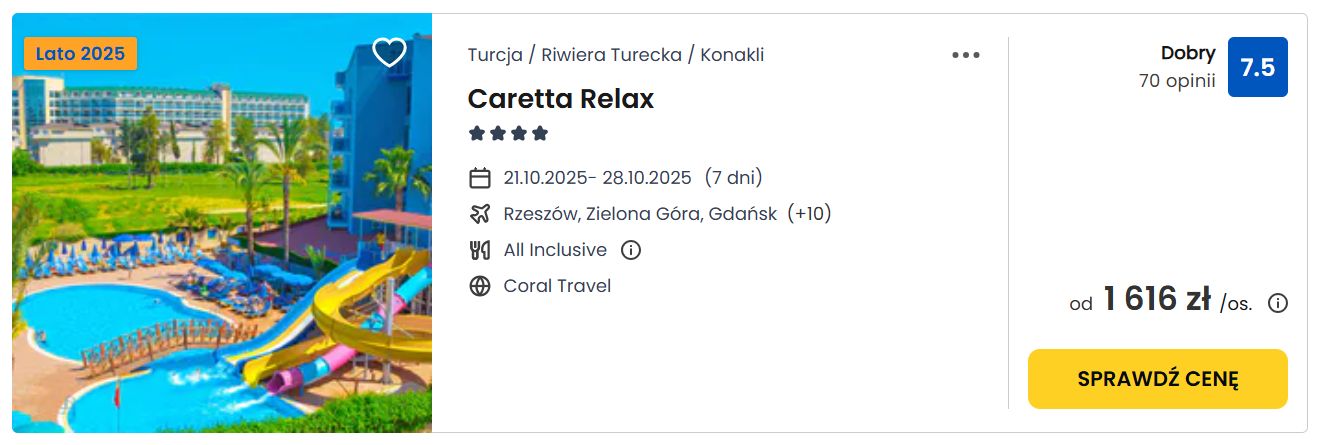
Task: Select the Konakli location breadcrumb
Action: [732, 55]
